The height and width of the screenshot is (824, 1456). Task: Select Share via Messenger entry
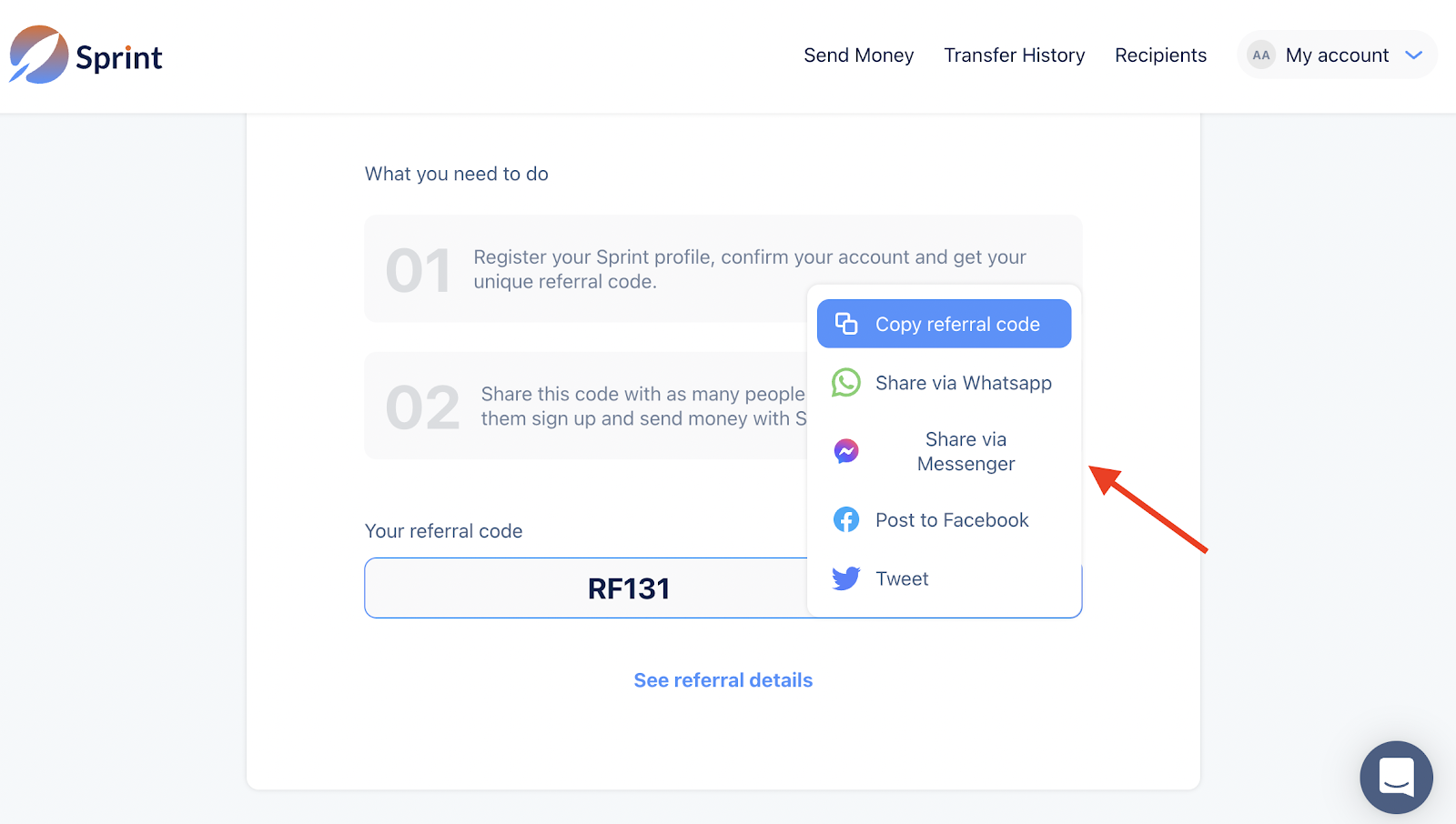966,451
